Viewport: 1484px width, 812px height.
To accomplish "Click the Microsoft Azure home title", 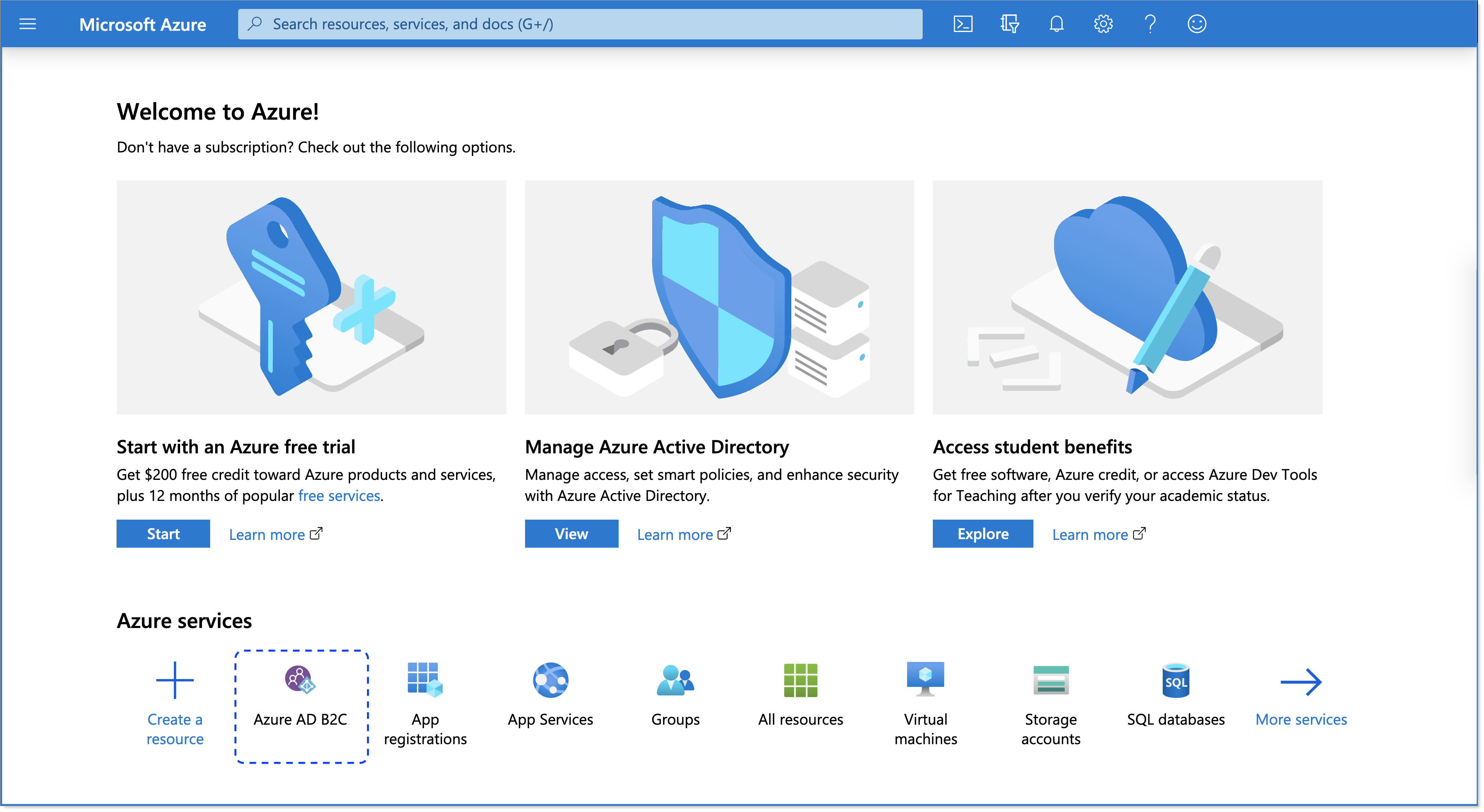I will 142,25.
